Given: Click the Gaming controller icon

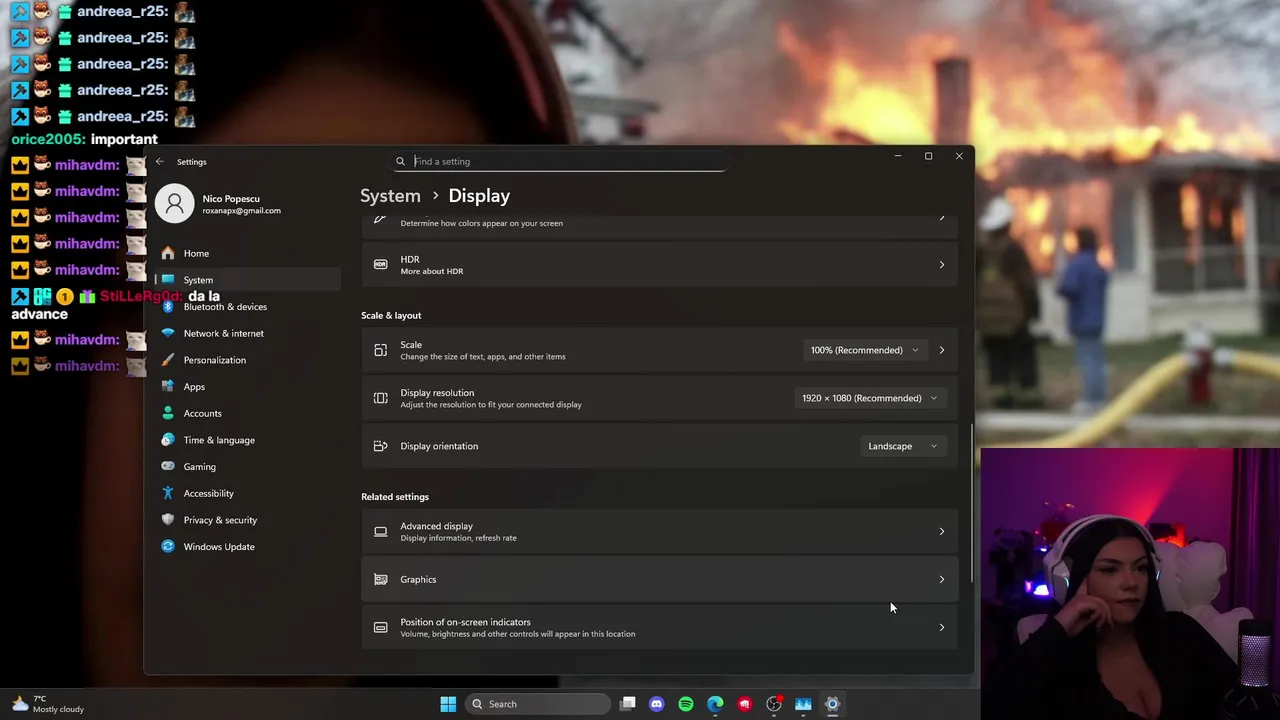Looking at the screenshot, I should 168,467.
